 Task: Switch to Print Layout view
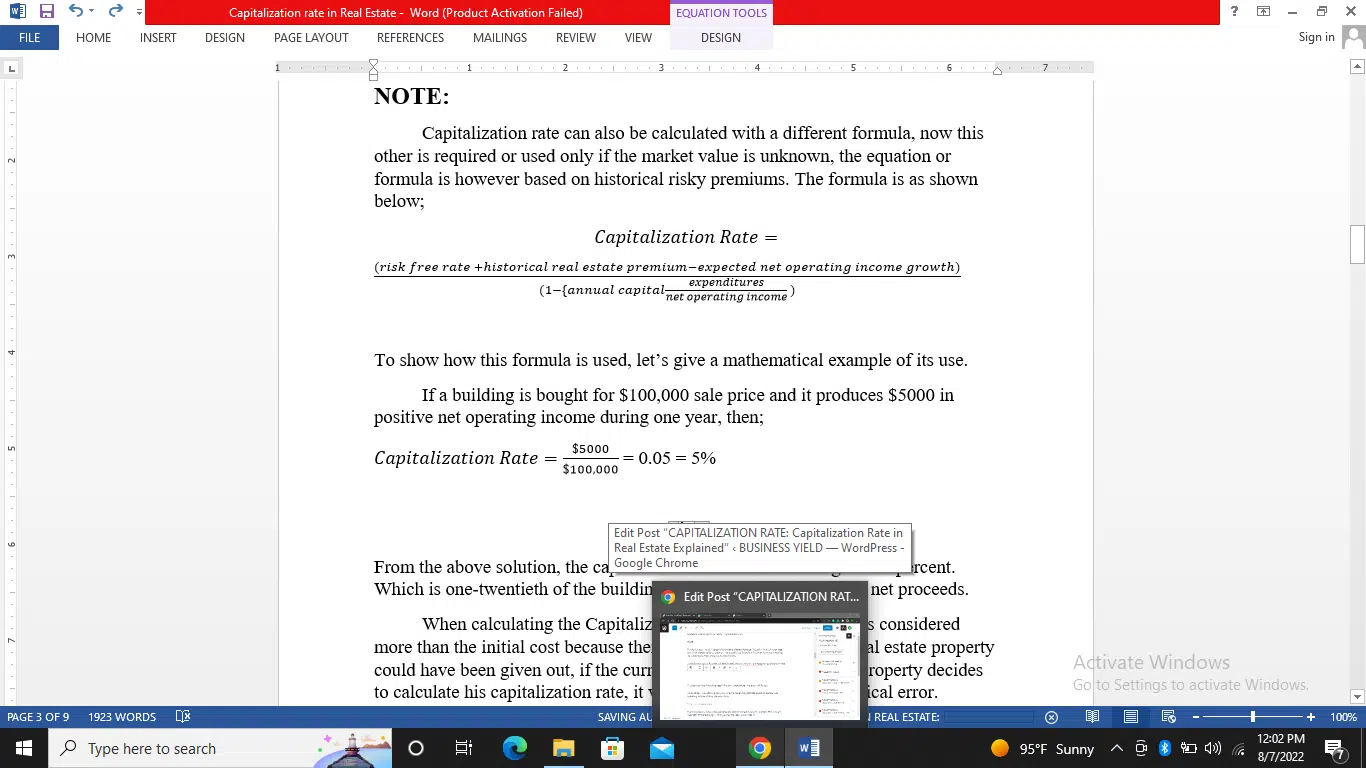[x=1130, y=717]
